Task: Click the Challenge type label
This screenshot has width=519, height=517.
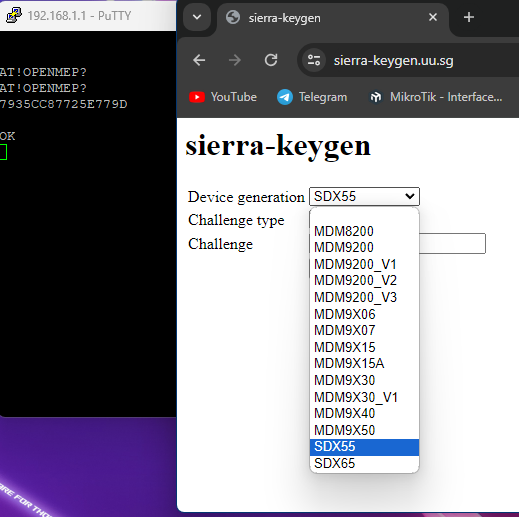Action: pyautogui.click(x=236, y=220)
